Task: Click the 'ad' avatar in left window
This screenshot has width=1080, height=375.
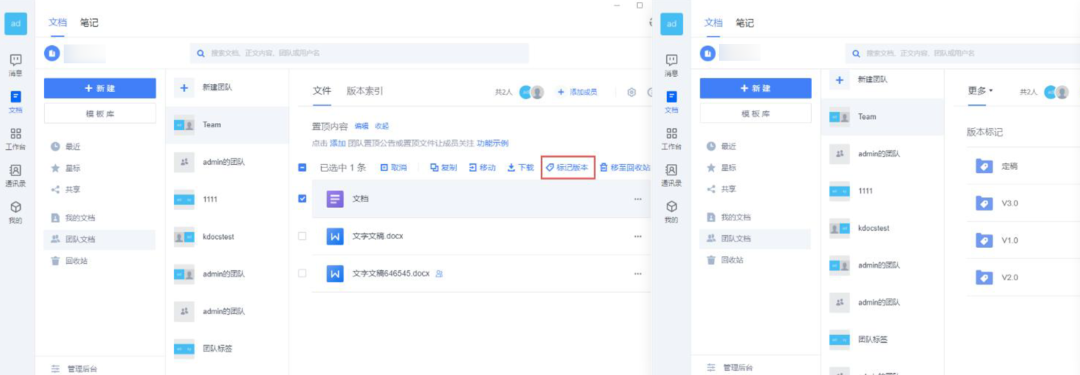Action: pos(16,23)
